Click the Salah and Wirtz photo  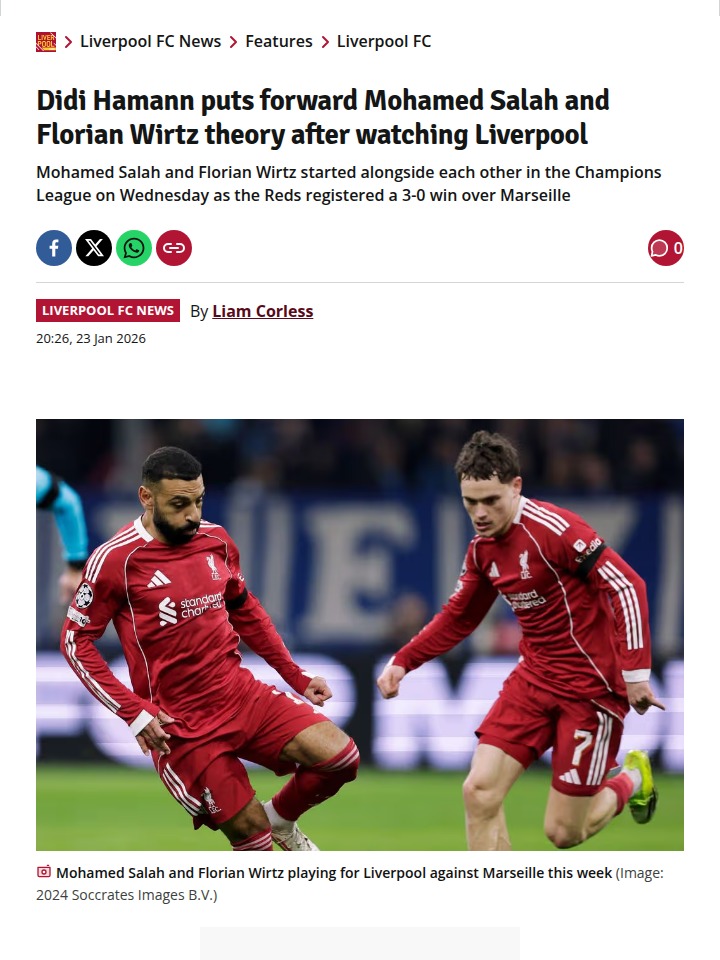pos(360,635)
